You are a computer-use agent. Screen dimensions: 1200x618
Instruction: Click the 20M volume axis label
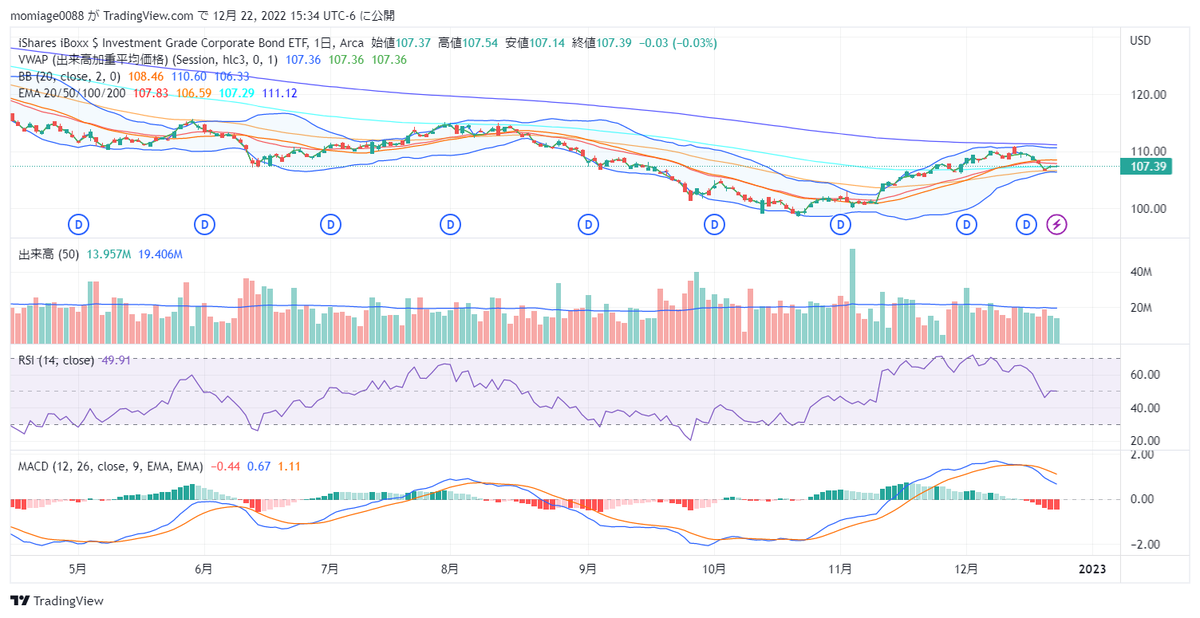point(1143,308)
